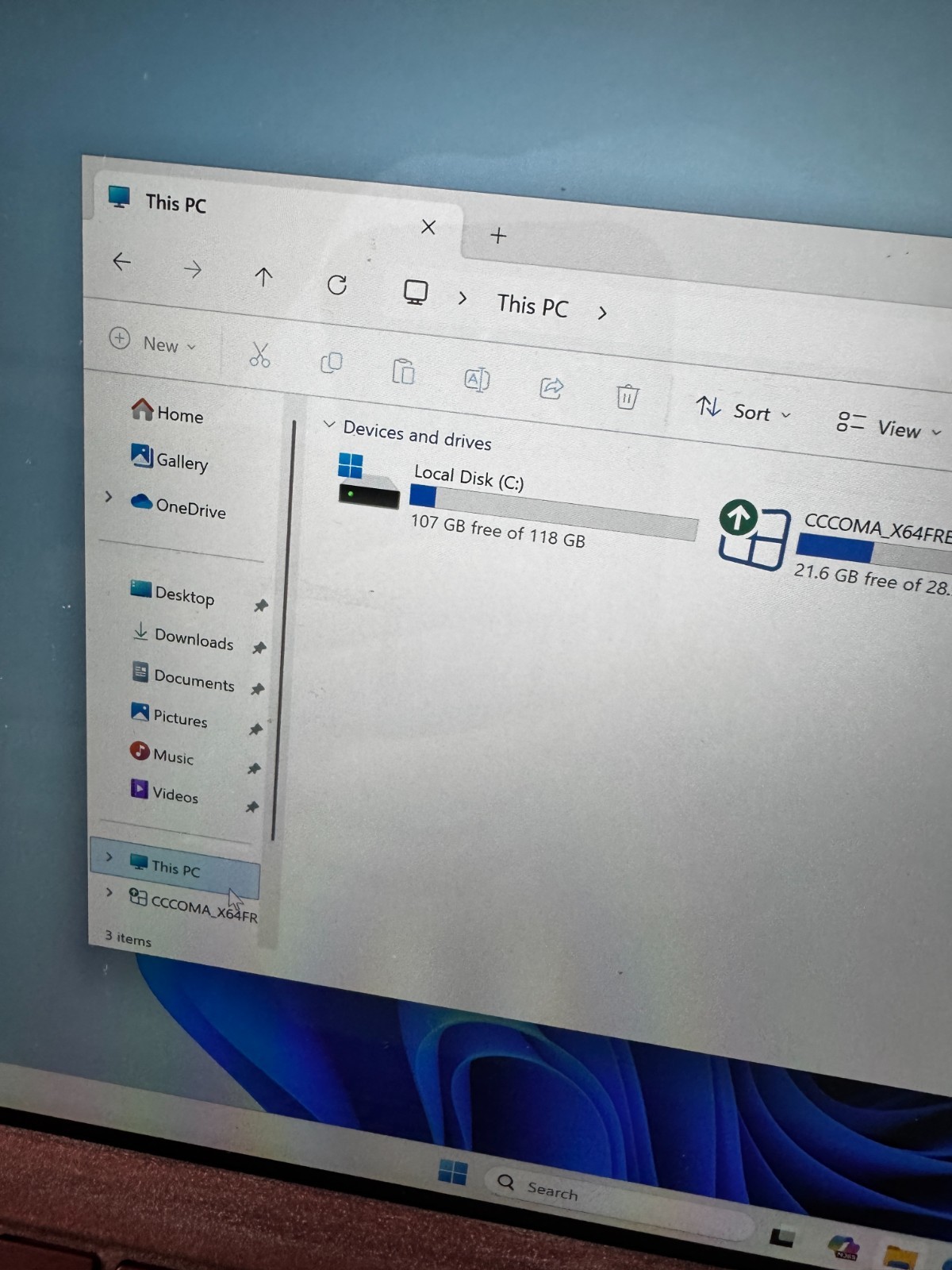Click the Local Disk (C:) label
The height and width of the screenshot is (1270, 952).
pyautogui.click(x=469, y=477)
